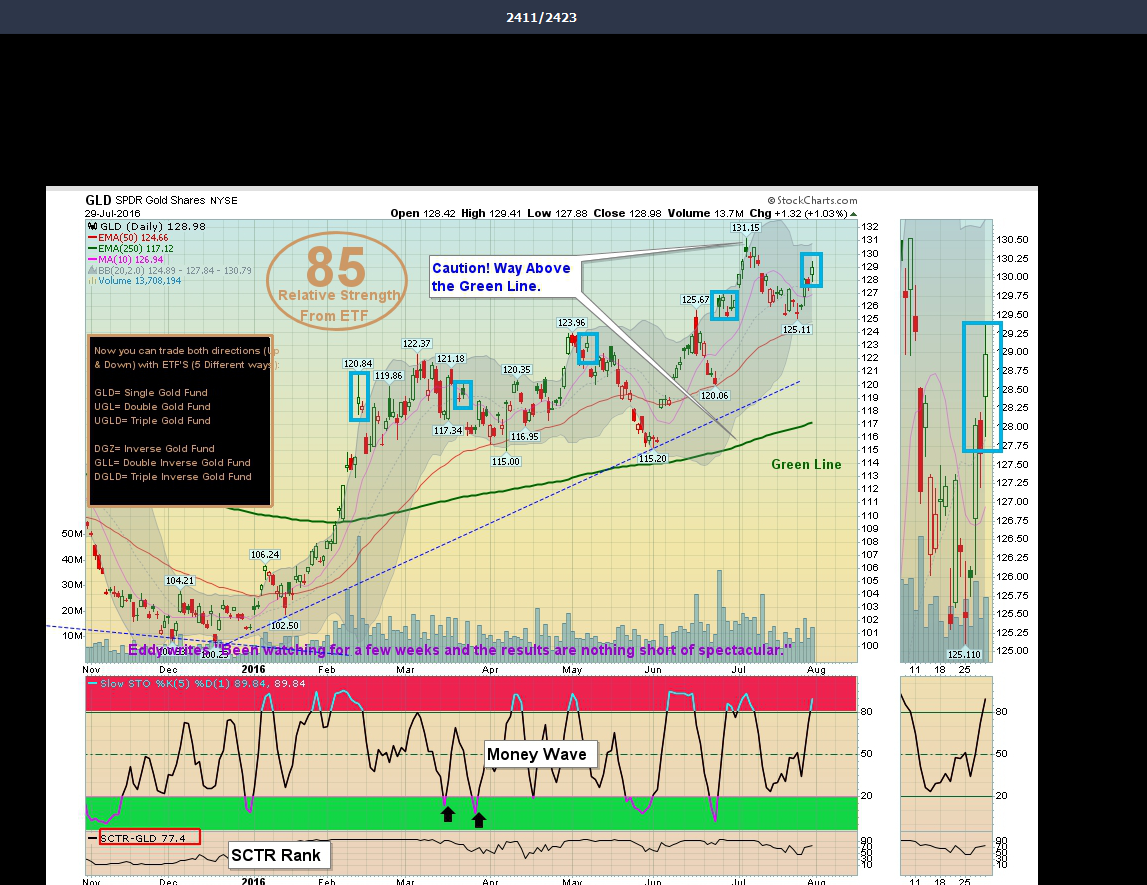The height and width of the screenshot is (885, 1147).
Task: Click the DGLD= Triple Inverse Gold Fund line
Action: pyautogui.click(x=173, y=476)
